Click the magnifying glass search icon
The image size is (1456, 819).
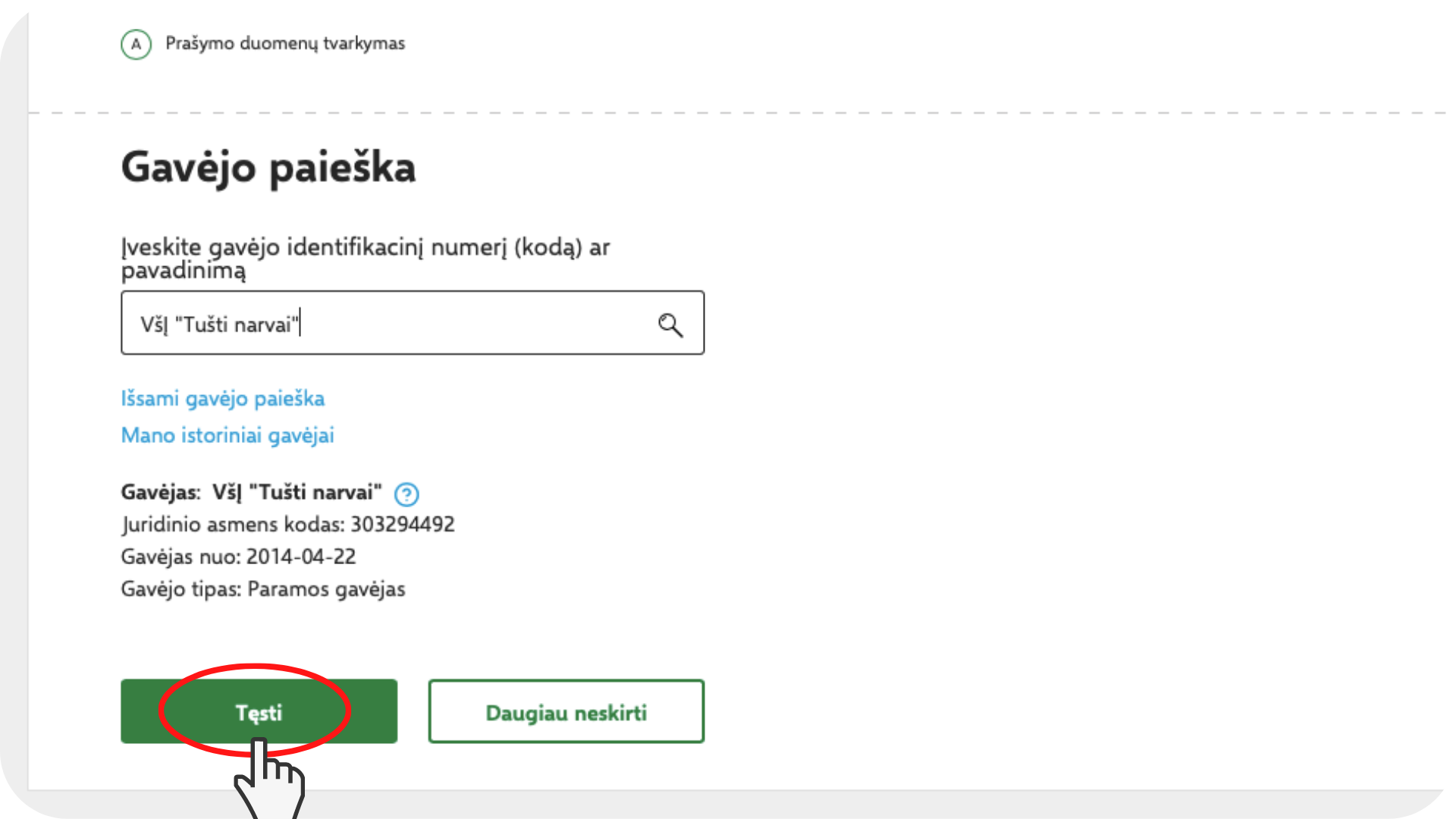670,325
